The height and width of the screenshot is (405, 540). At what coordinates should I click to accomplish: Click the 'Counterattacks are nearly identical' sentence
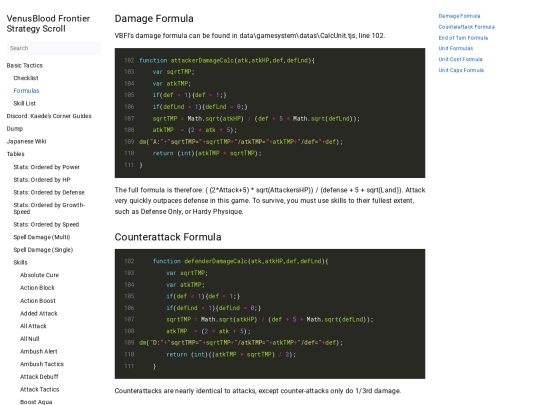[x=258, y=391]
